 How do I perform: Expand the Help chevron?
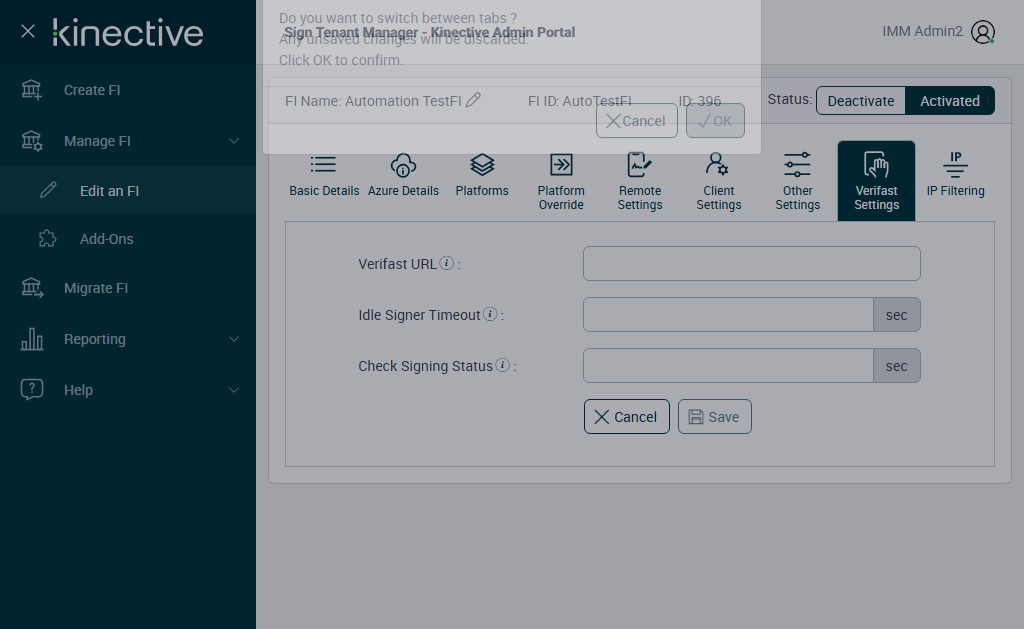pyautogui.click(x=234, y=390)
